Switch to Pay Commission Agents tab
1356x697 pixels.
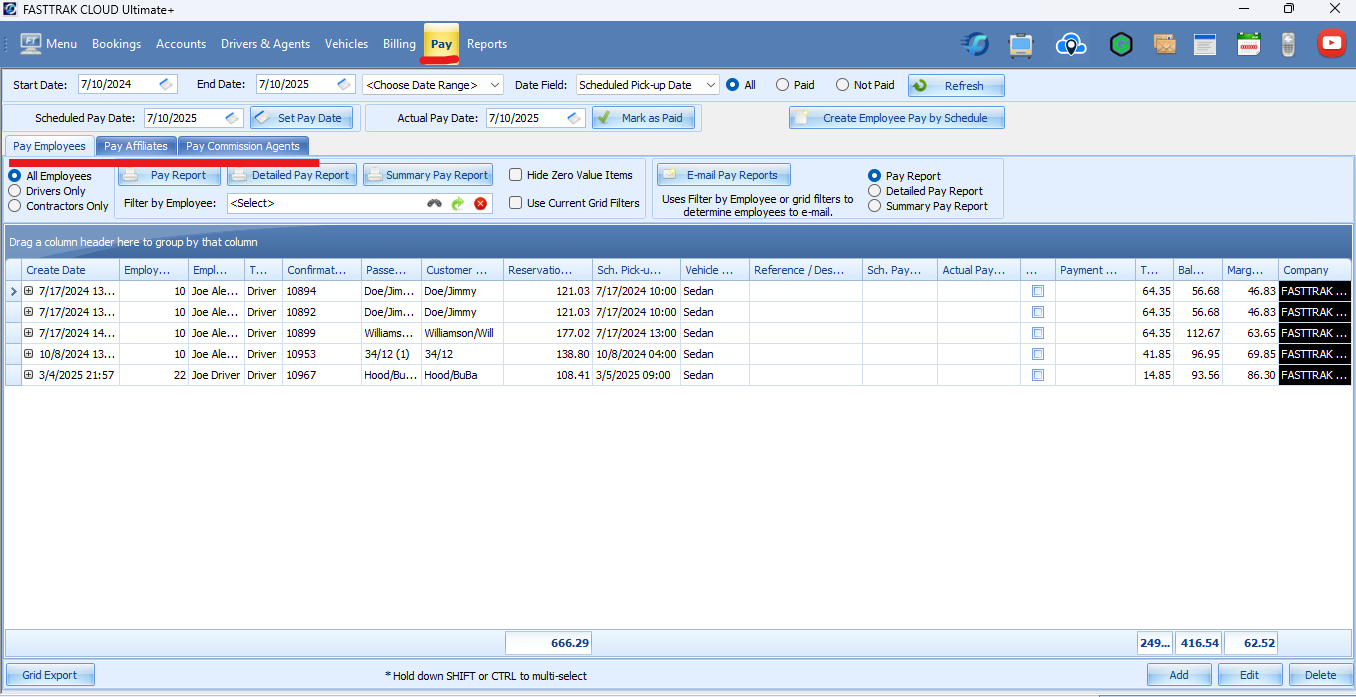point(243,146)
